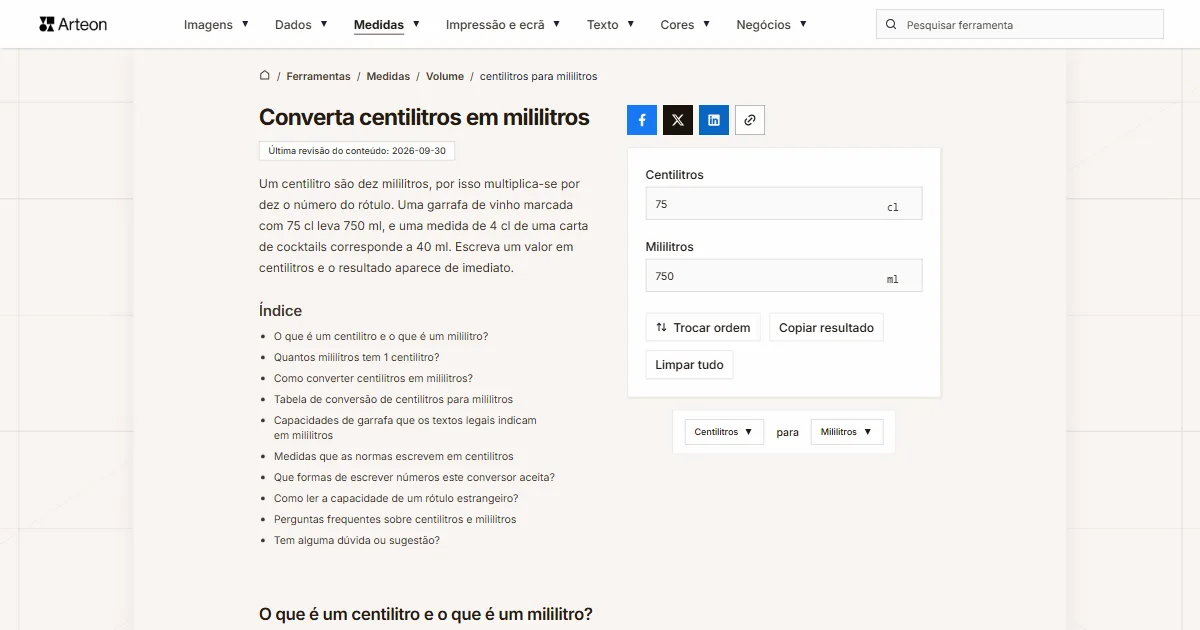This screenshot has width=1200, height=630.
Task: Click the Centilitros input field
Action: point(784,204)
